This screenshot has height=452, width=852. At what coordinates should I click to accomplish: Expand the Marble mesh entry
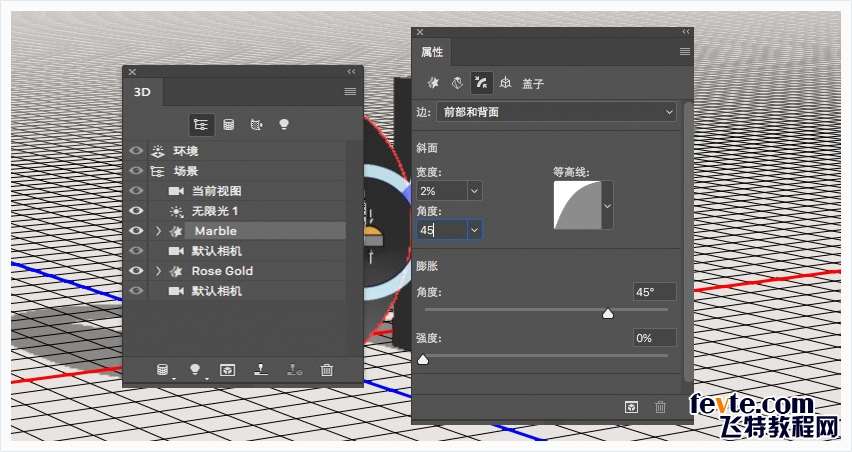pyautogui.click(x=158, y=231)
